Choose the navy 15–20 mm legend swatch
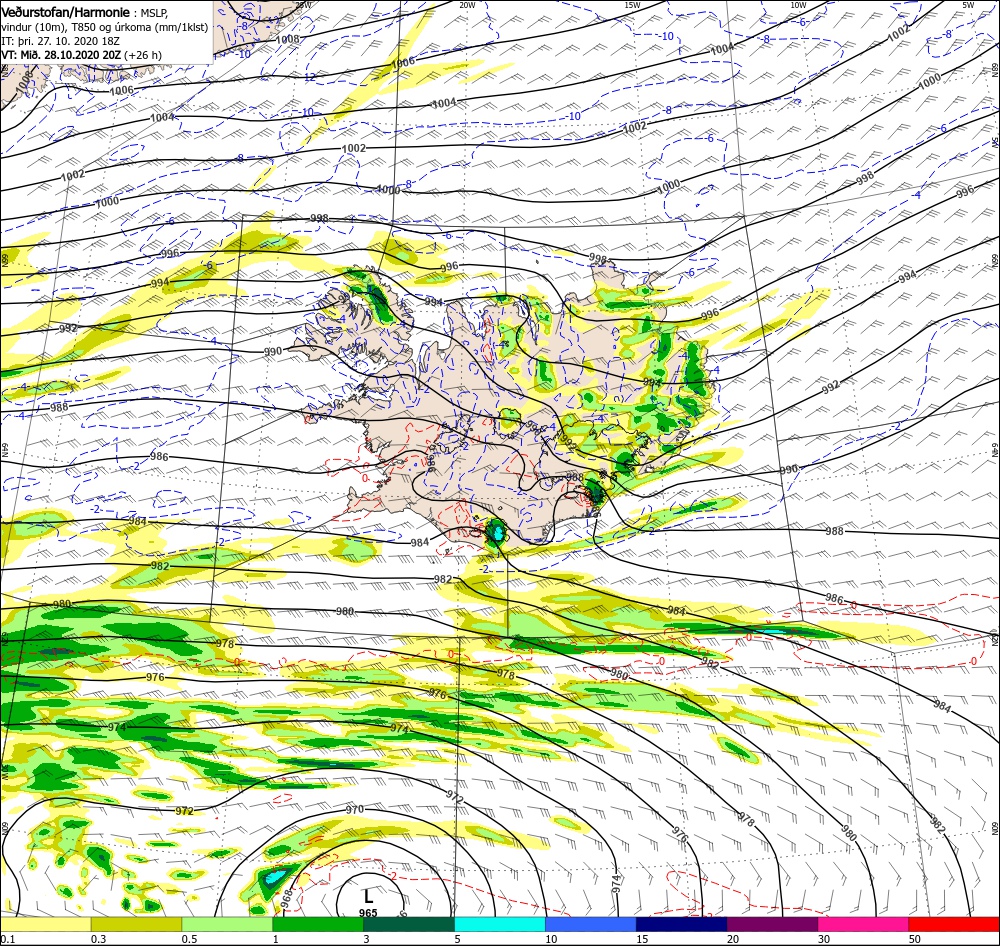 [x=682, y=924]
